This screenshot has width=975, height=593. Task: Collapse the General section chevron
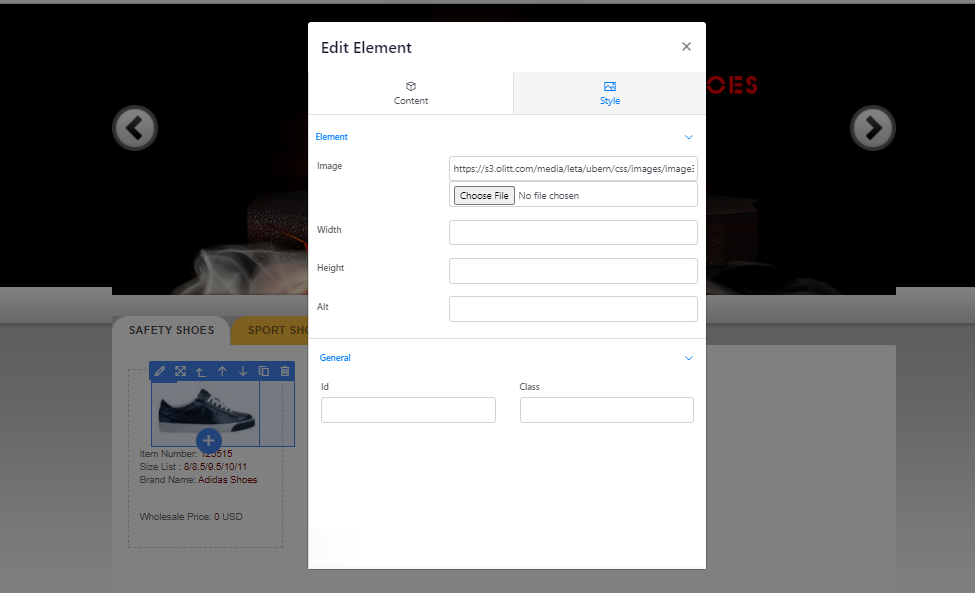pos(688,358)
